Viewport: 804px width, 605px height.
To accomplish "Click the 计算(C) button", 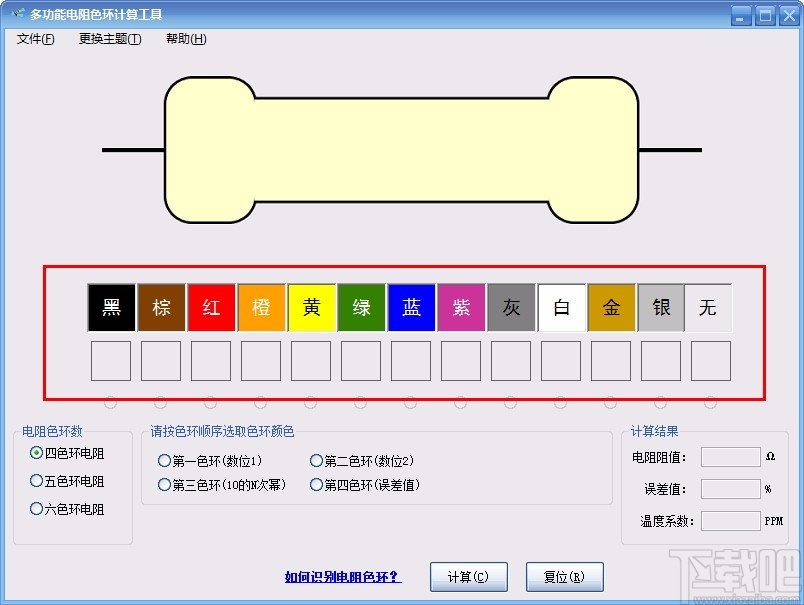I will click(x=468, y=576).
